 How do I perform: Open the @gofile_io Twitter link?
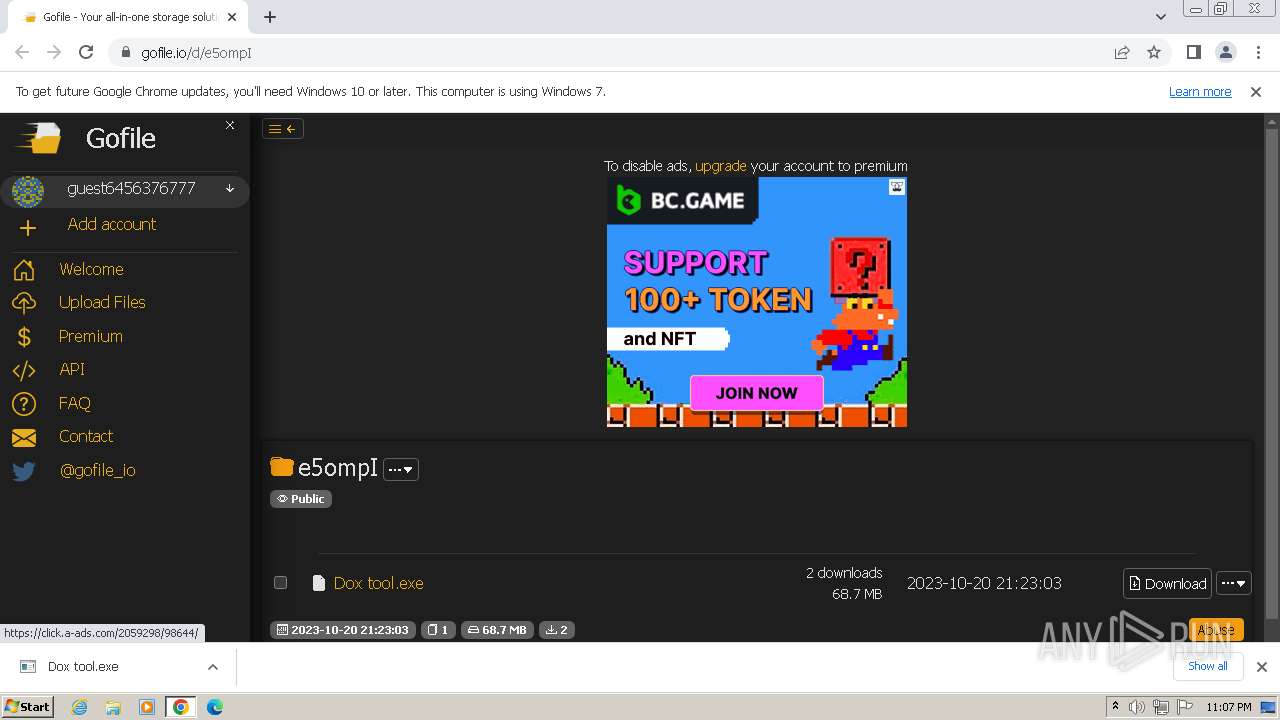pyautogui.click(x=98, y=470)
